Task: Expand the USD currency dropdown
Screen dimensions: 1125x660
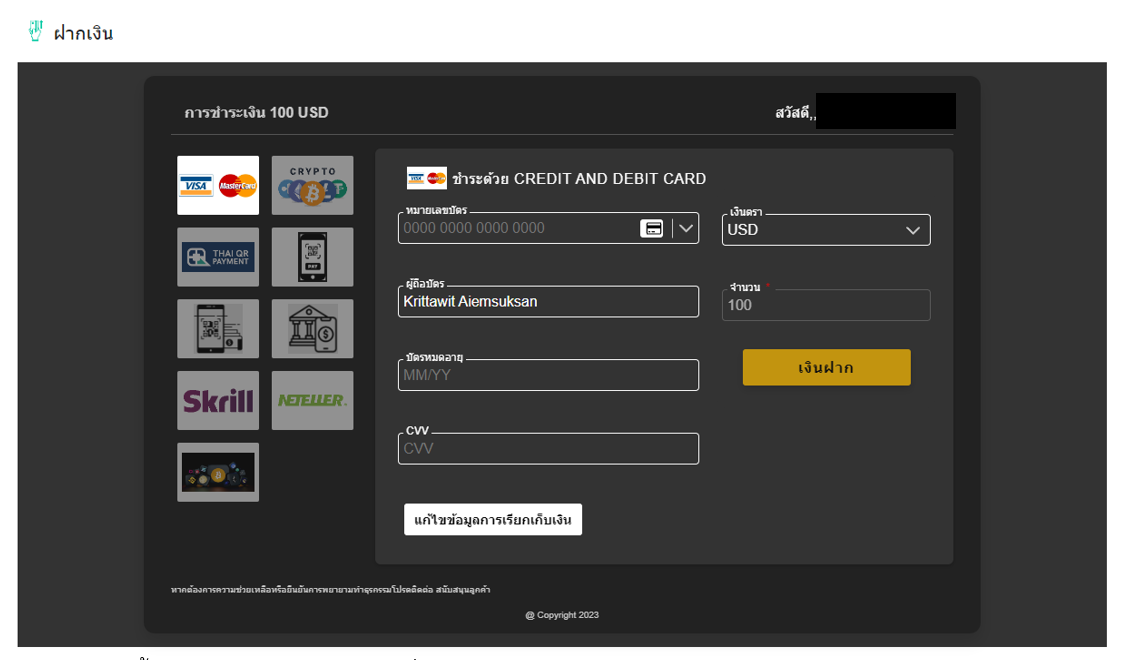Action: pyautogui.click(x=912, y=230)
